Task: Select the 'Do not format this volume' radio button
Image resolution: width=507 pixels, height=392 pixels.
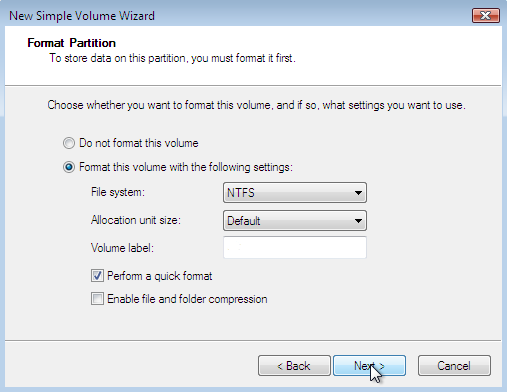Action: (69, 143)
